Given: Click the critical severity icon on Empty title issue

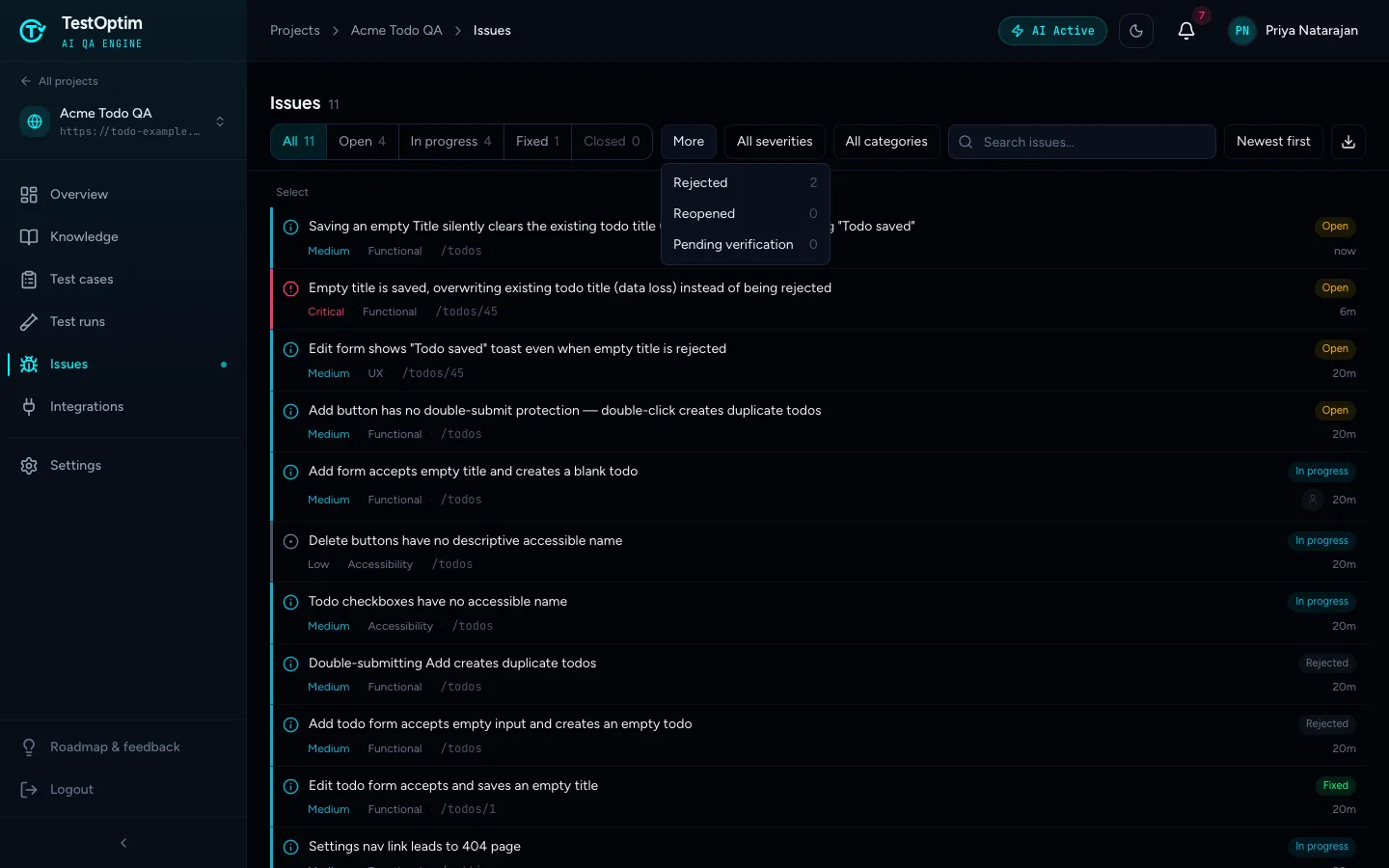Looking at the screenshot, I should tap(290, 288).
